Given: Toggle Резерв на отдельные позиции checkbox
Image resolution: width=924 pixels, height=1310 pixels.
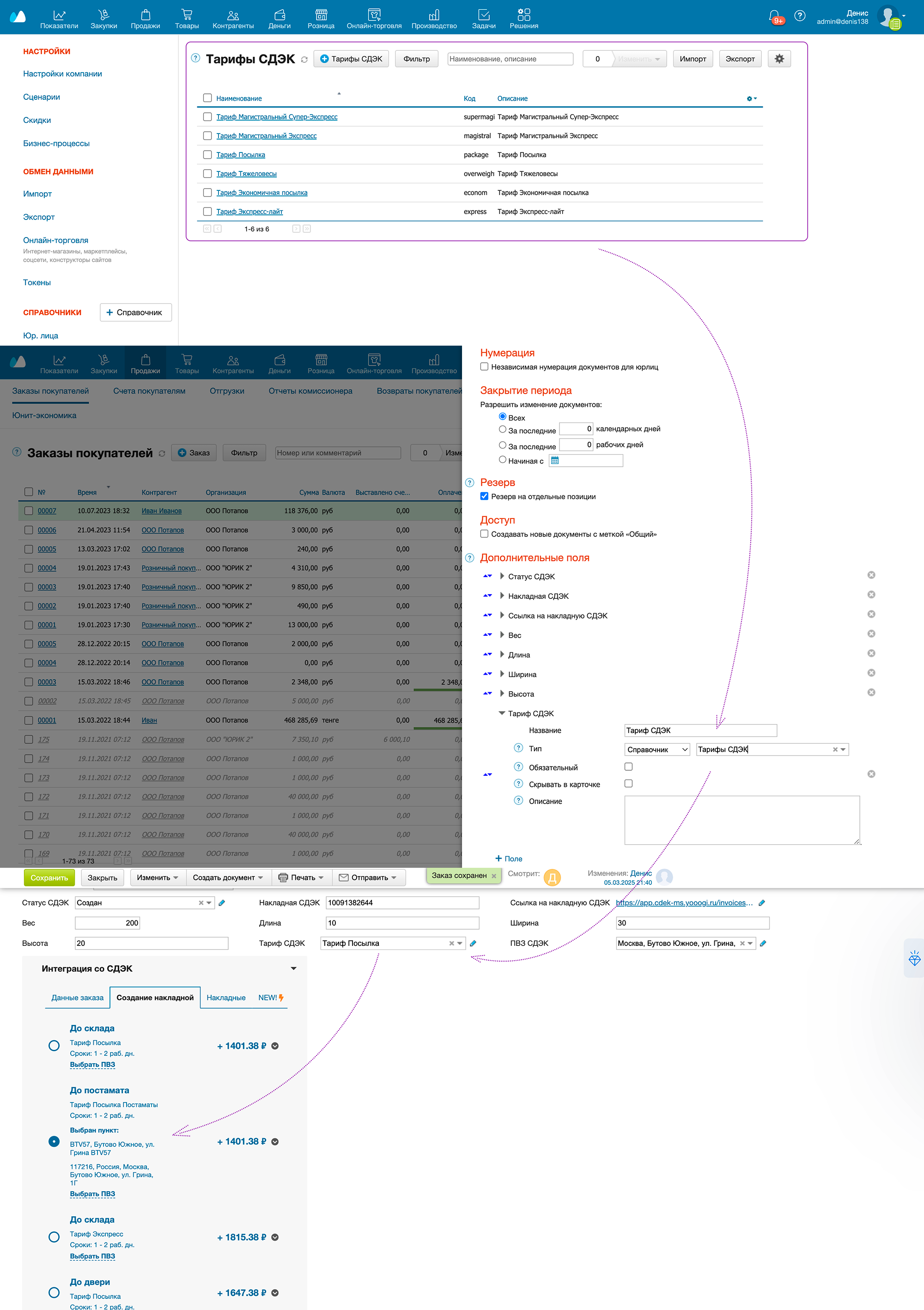Looking at the screenshot, I should (484, 496).
